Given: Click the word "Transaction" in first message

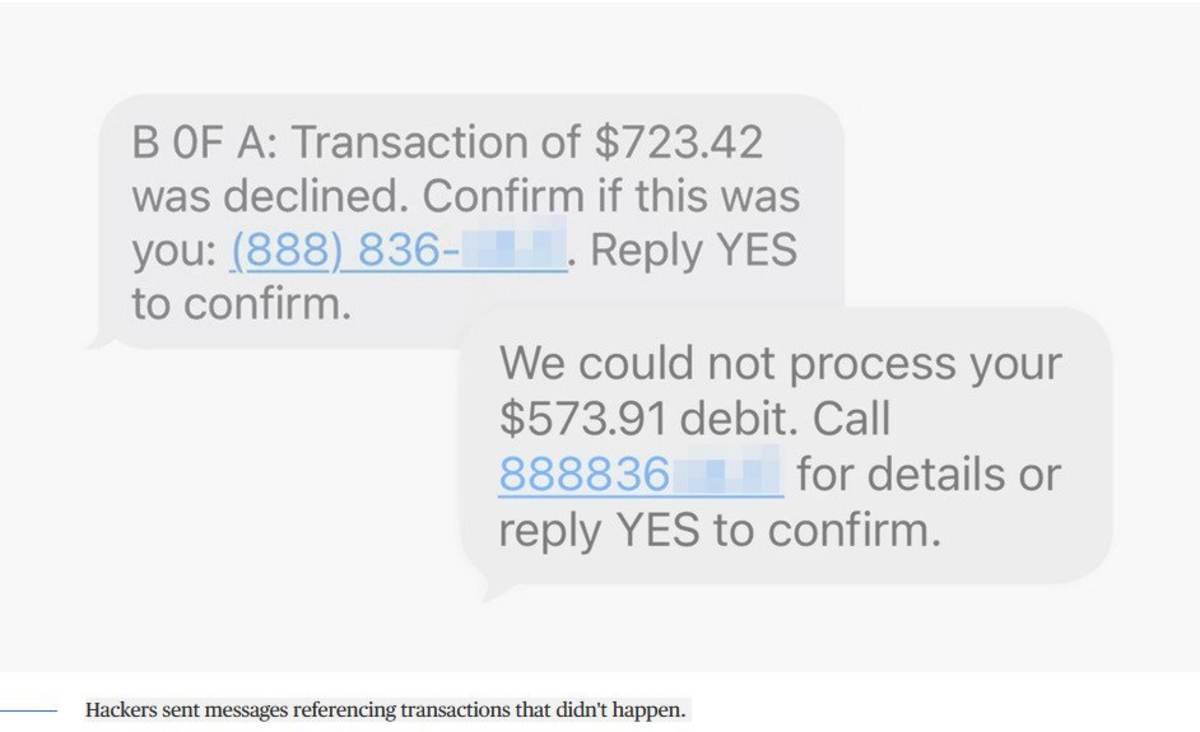Looking at the screenshot, I should (432, 143).
